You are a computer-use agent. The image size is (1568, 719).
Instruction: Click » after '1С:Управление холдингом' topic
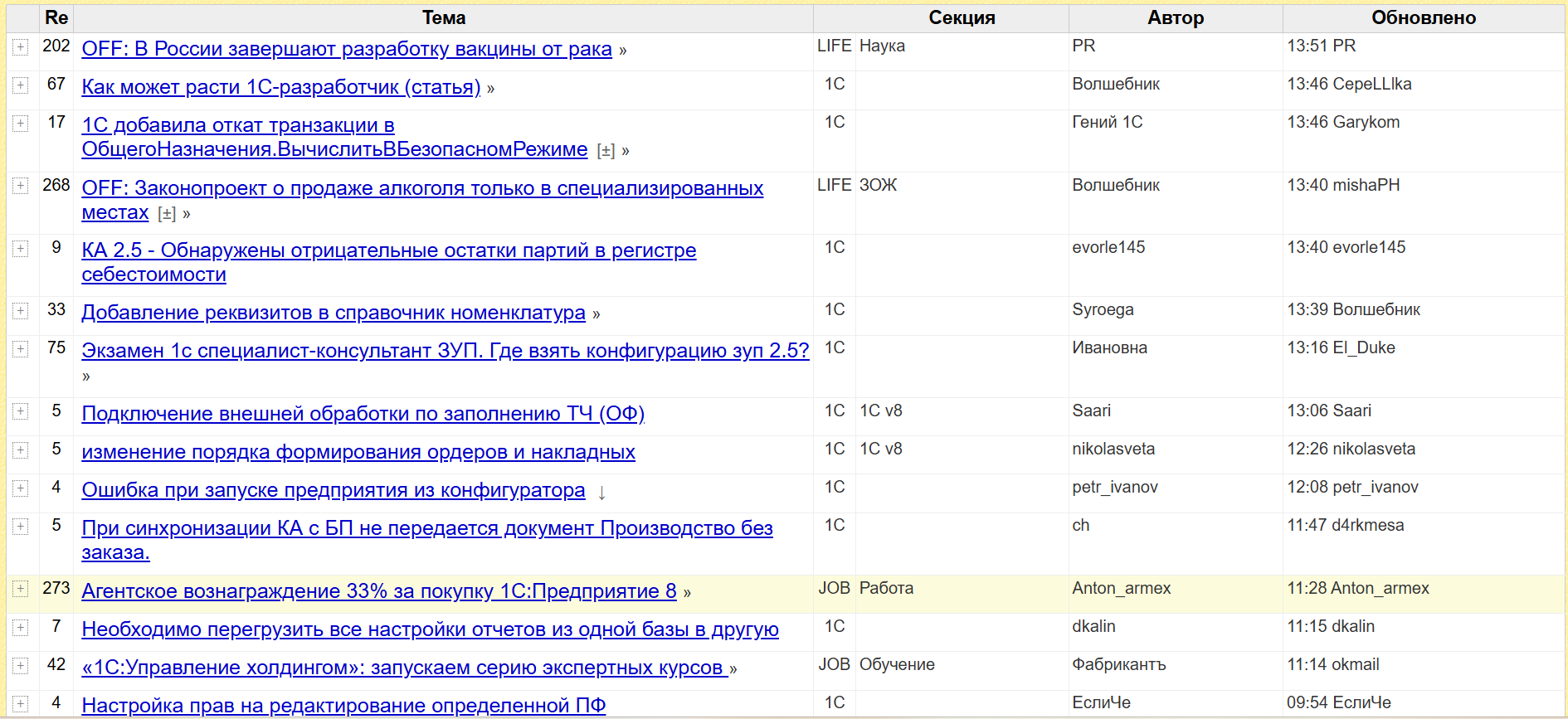coord(733,669)
